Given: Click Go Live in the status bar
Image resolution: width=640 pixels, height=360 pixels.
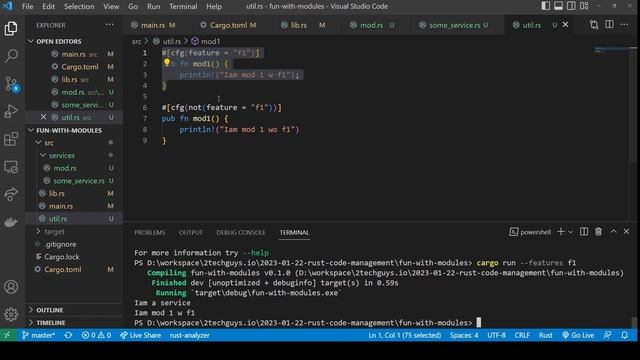Looking at the screenshot, I should click(x=578, y=335).
